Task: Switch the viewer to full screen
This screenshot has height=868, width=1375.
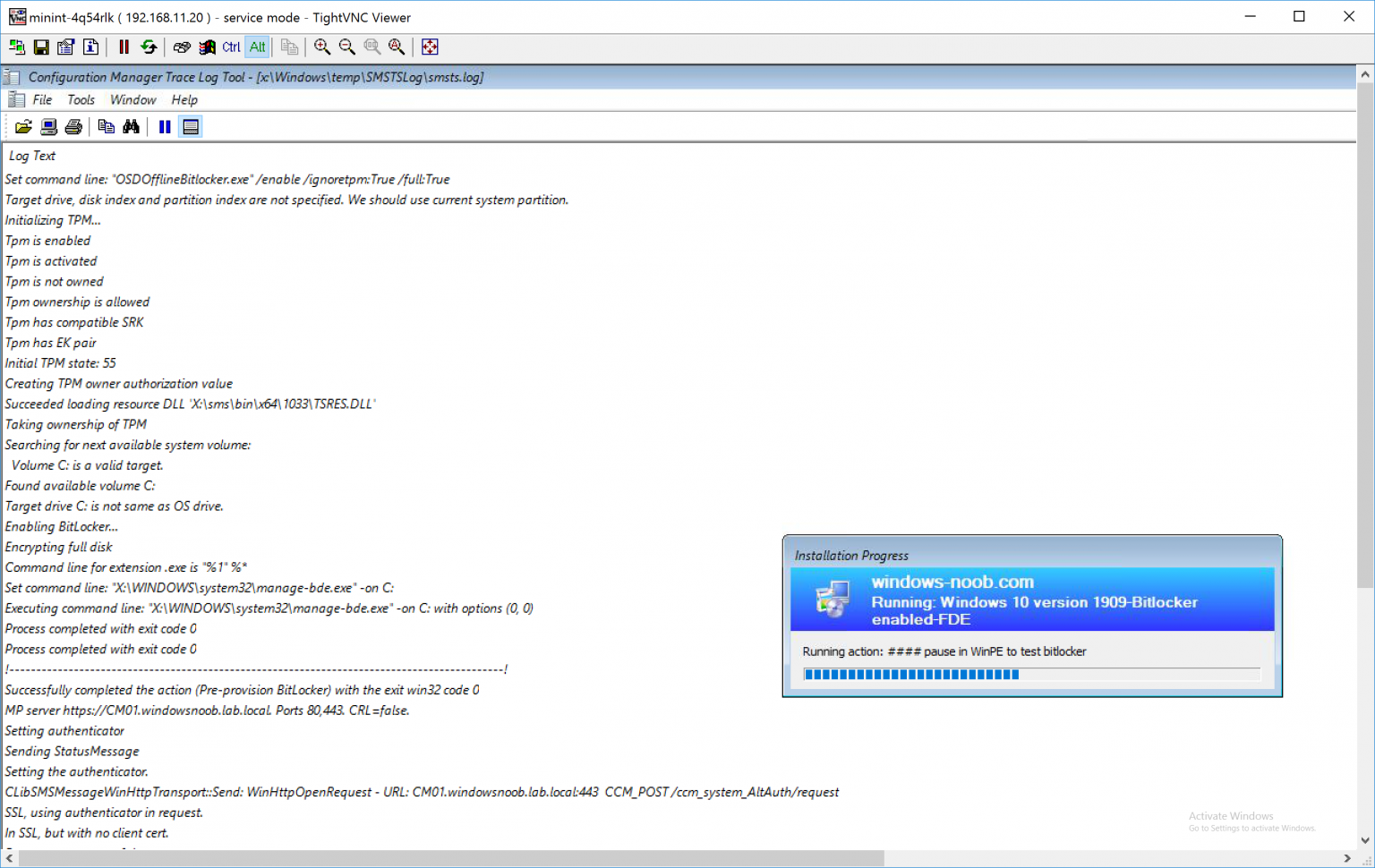Action: pyautogui.click(x=430, y=47)
